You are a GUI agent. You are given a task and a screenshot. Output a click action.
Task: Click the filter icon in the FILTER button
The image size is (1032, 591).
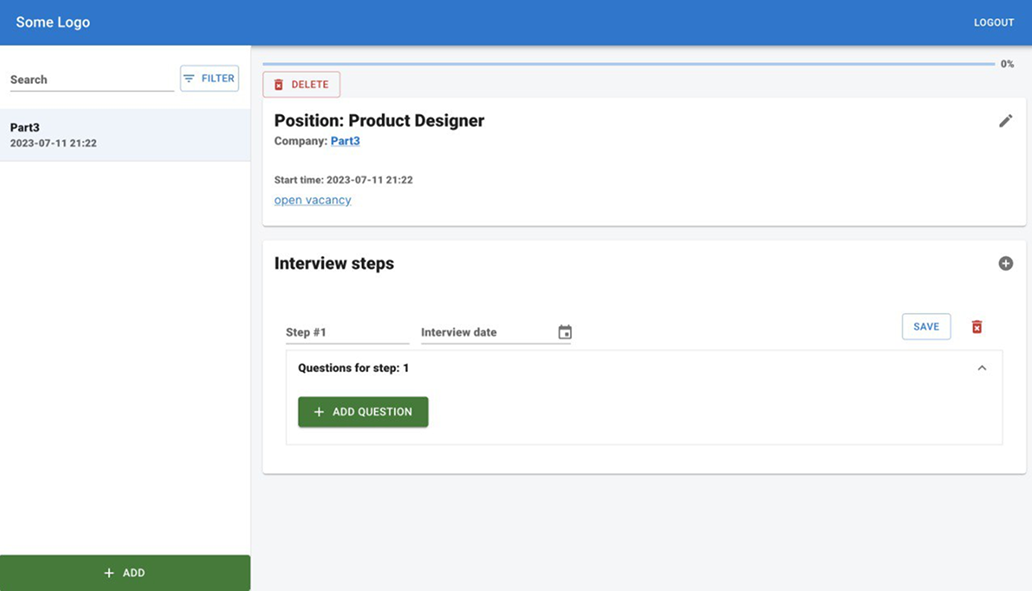(188, 78)
